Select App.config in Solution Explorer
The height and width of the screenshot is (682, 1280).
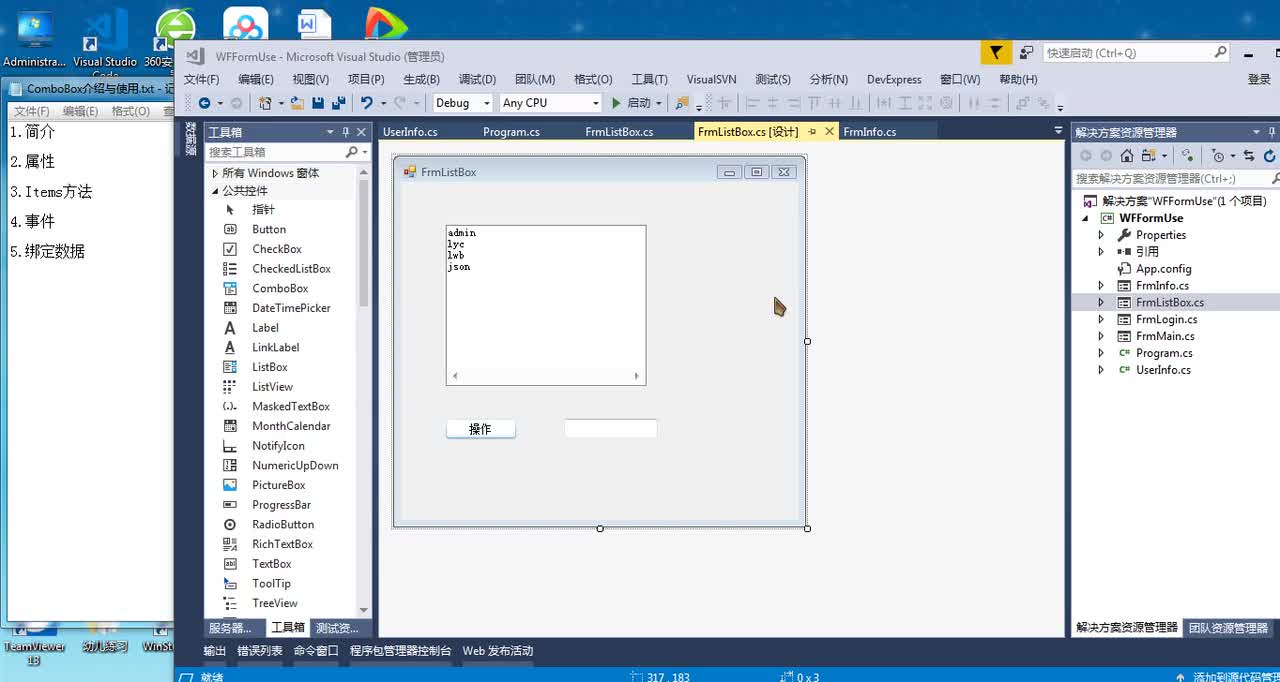1163,269
